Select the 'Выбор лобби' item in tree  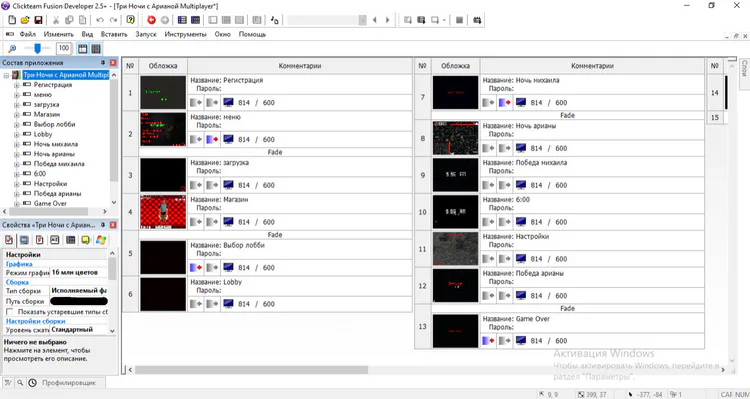click(x=55, y=124)
